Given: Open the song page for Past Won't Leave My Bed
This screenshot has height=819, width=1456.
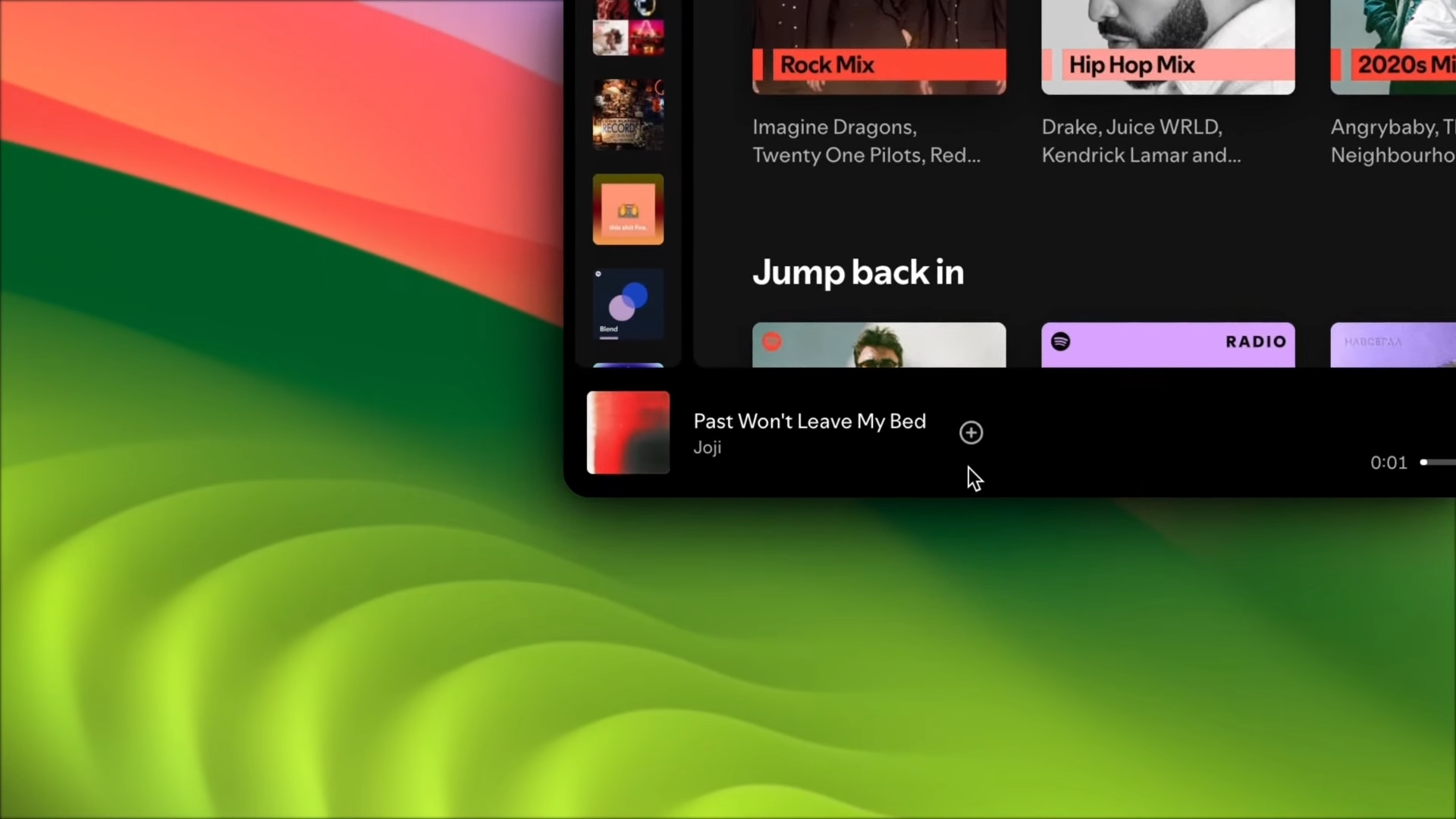Looking at the screenshot, I should (809, 422).
